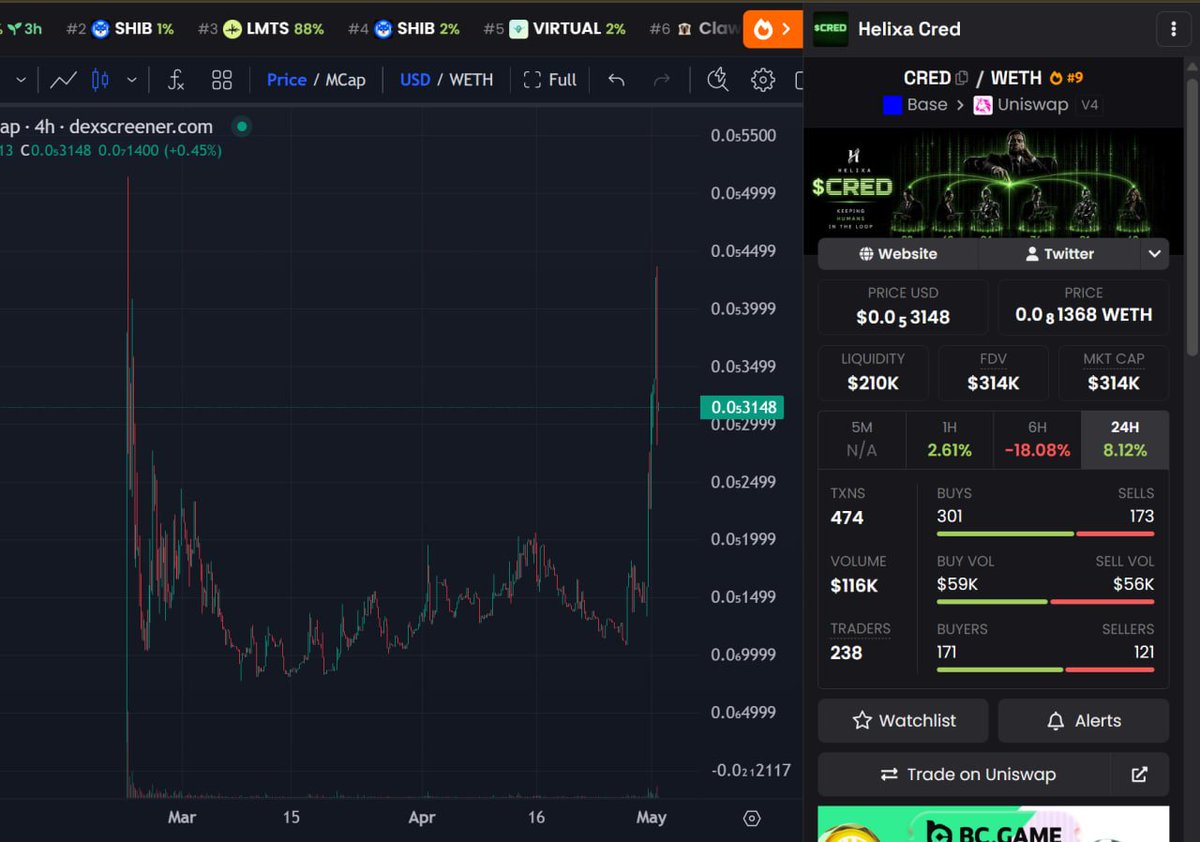1200x842 pixels.
Task: Click the $CRED token logo
Action: coord(830,29)
